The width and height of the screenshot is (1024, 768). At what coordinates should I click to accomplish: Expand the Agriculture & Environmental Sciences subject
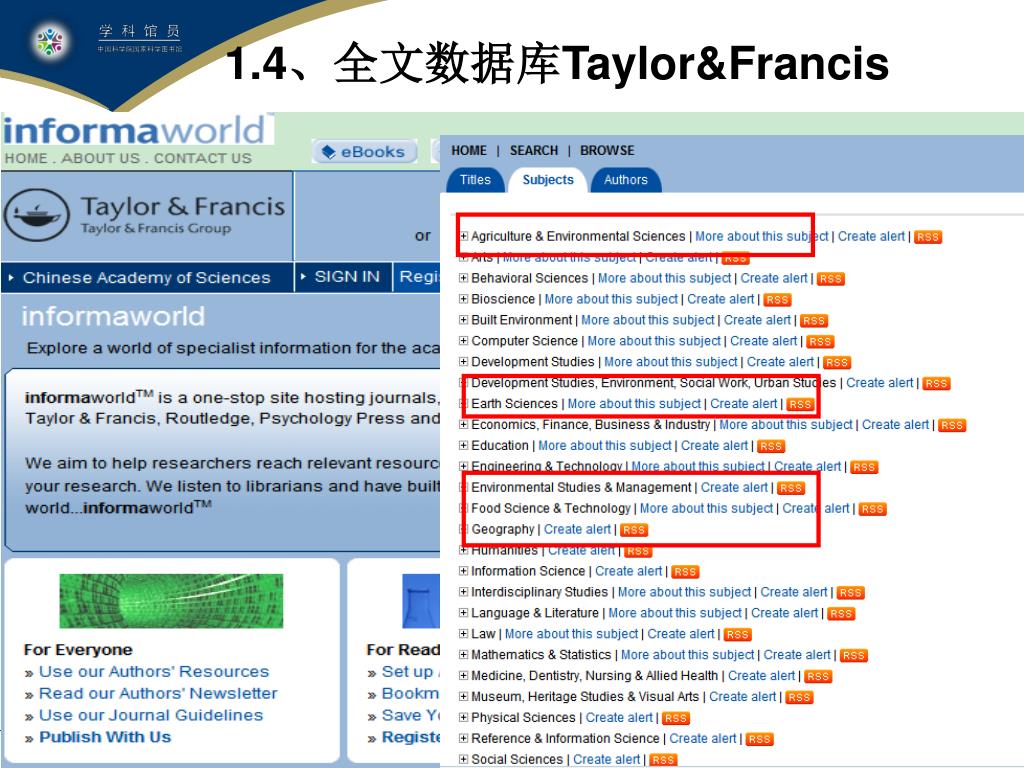click(x=464, y=236)
